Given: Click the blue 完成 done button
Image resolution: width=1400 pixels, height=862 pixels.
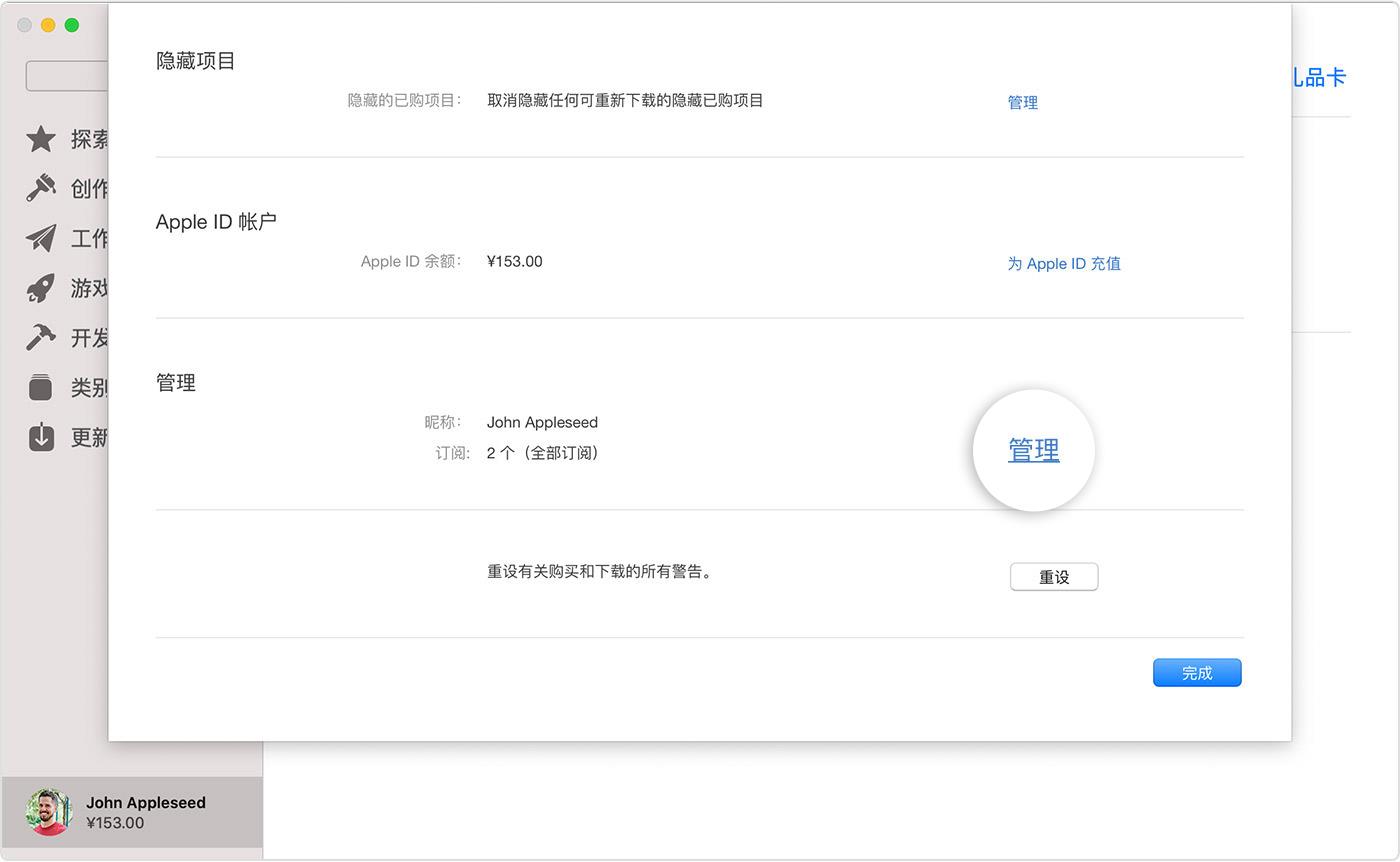Looking at the screenshot, I should coord(1196,672).
